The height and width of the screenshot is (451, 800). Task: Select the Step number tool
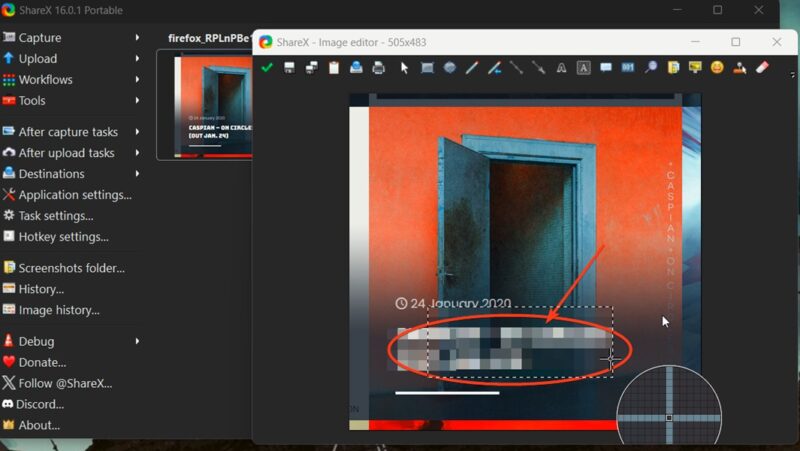[628, 67]
